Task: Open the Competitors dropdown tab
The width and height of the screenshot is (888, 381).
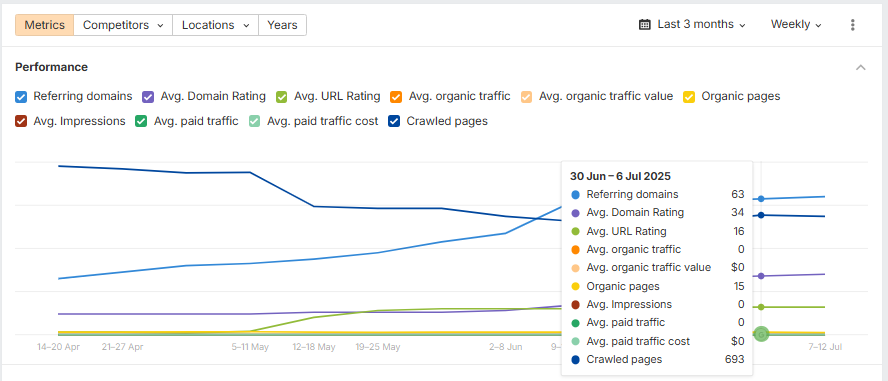Action: coord(123,25)
